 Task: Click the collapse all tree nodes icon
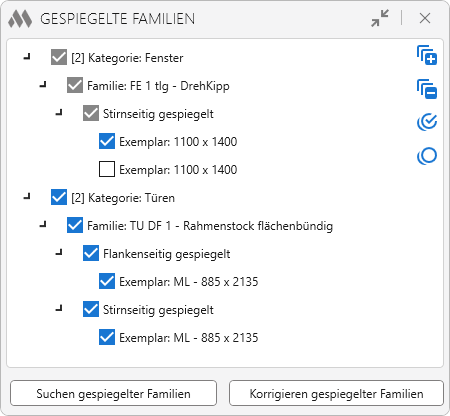click(427, 89)
